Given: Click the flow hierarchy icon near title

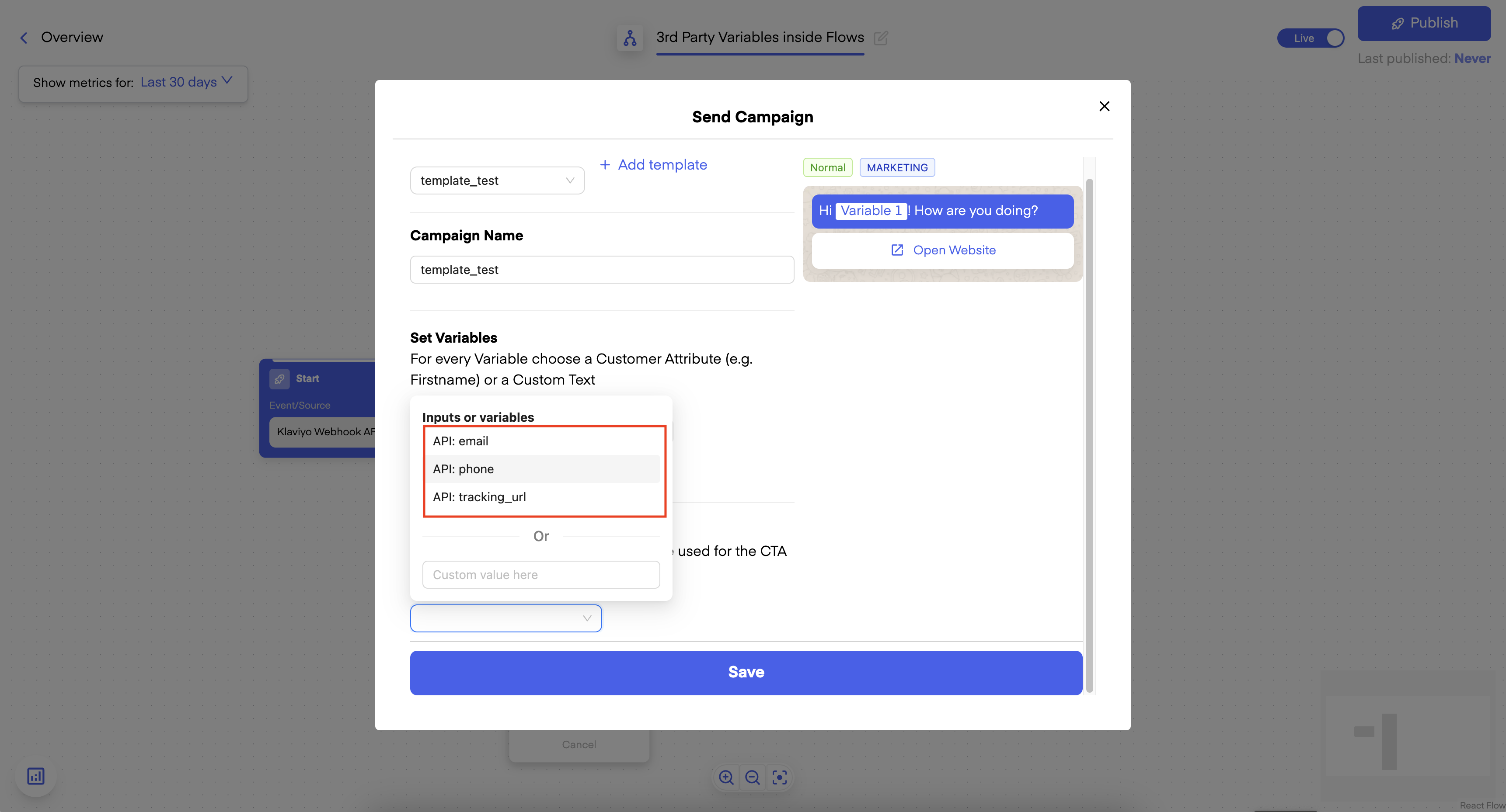Looking at the screenshot, I should 630,38.
